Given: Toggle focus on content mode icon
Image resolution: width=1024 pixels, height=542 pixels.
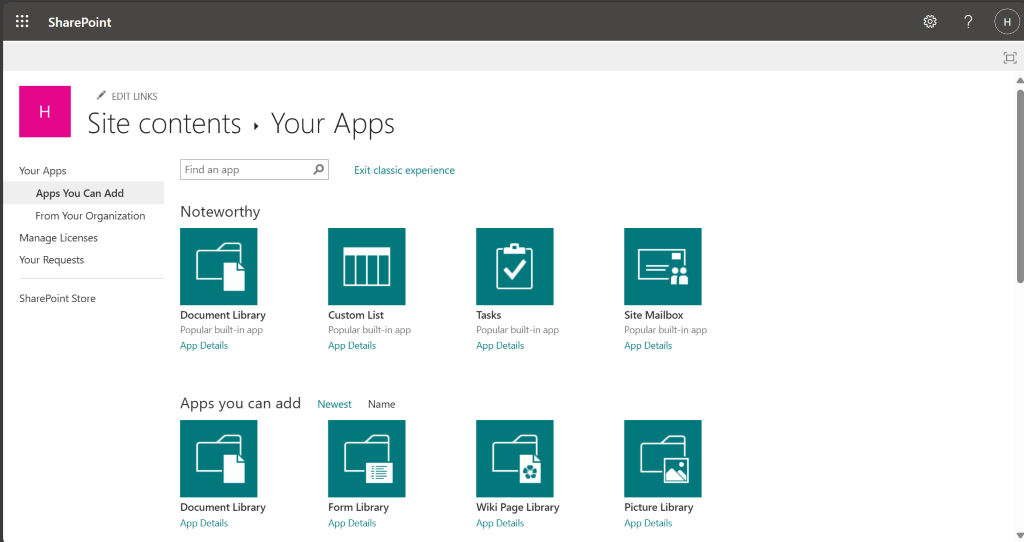Looking at the screenshot, I should coord(1010,58).
